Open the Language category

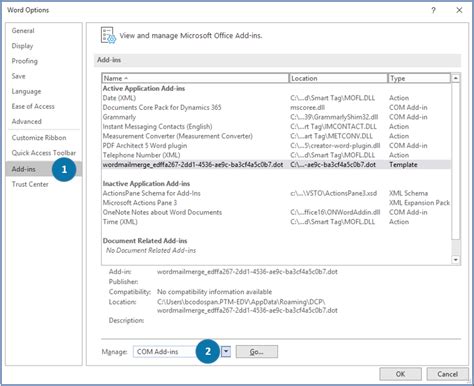26,91
